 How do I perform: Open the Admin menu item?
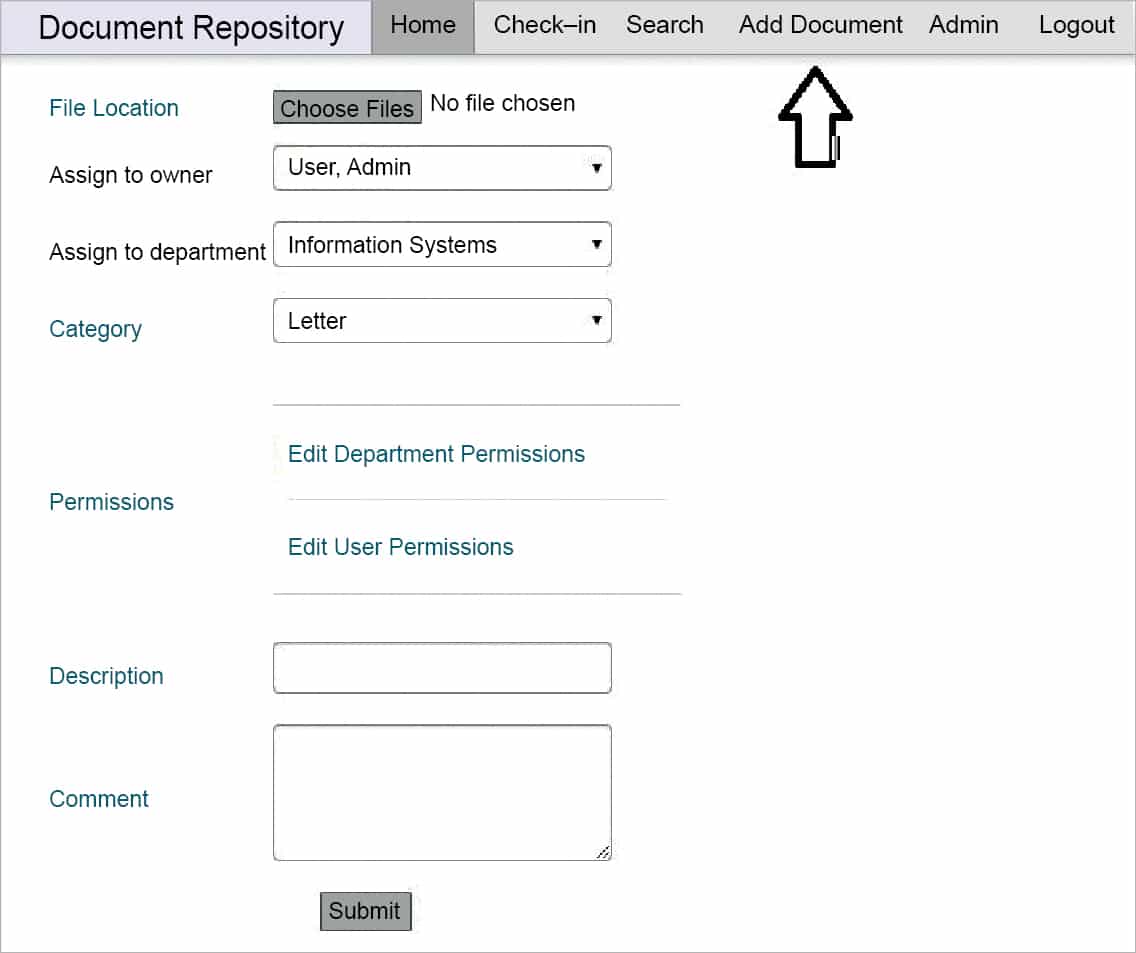tap(963, 26)
